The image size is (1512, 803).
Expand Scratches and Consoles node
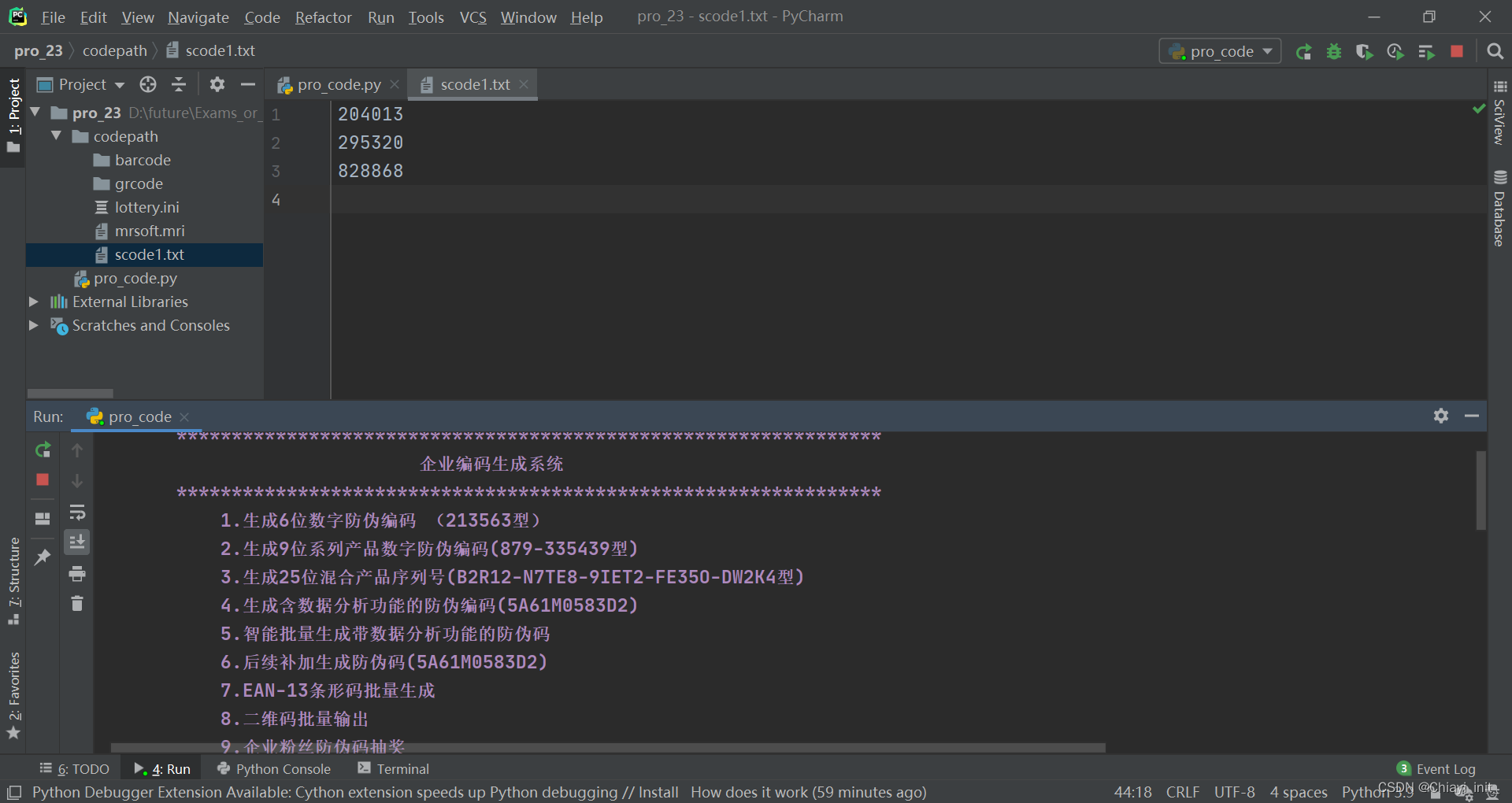34,325
